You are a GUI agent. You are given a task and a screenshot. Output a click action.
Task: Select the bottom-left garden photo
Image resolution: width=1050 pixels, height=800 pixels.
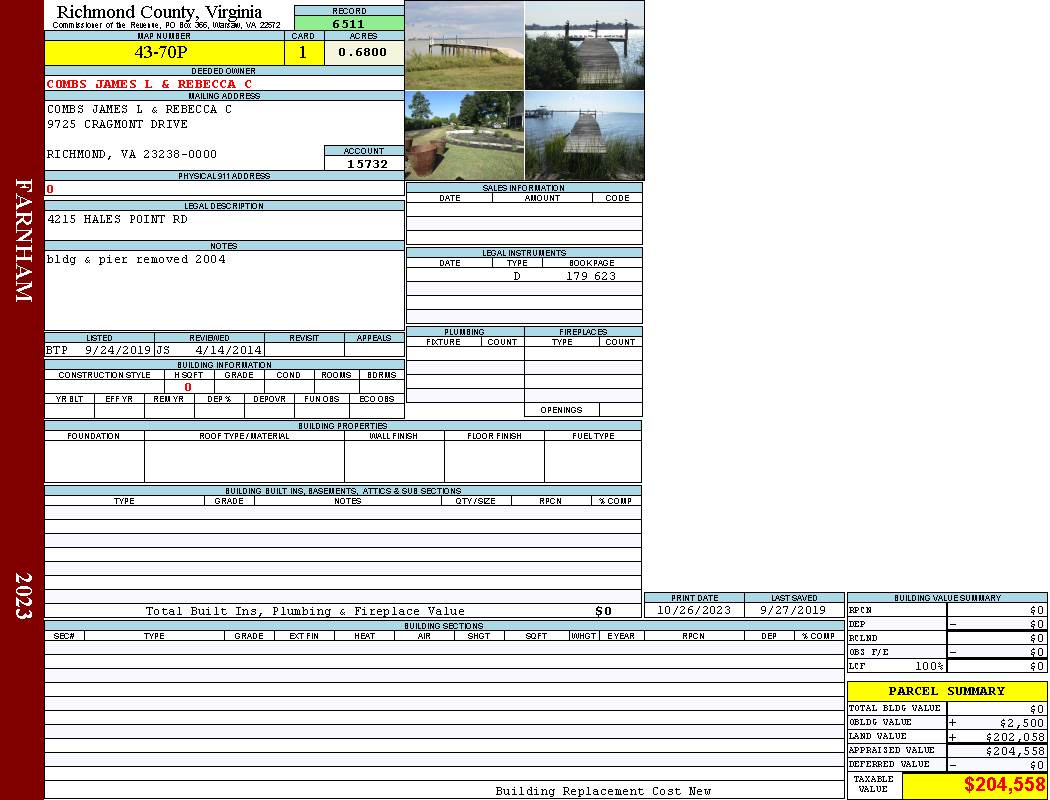tap(464, 135)
